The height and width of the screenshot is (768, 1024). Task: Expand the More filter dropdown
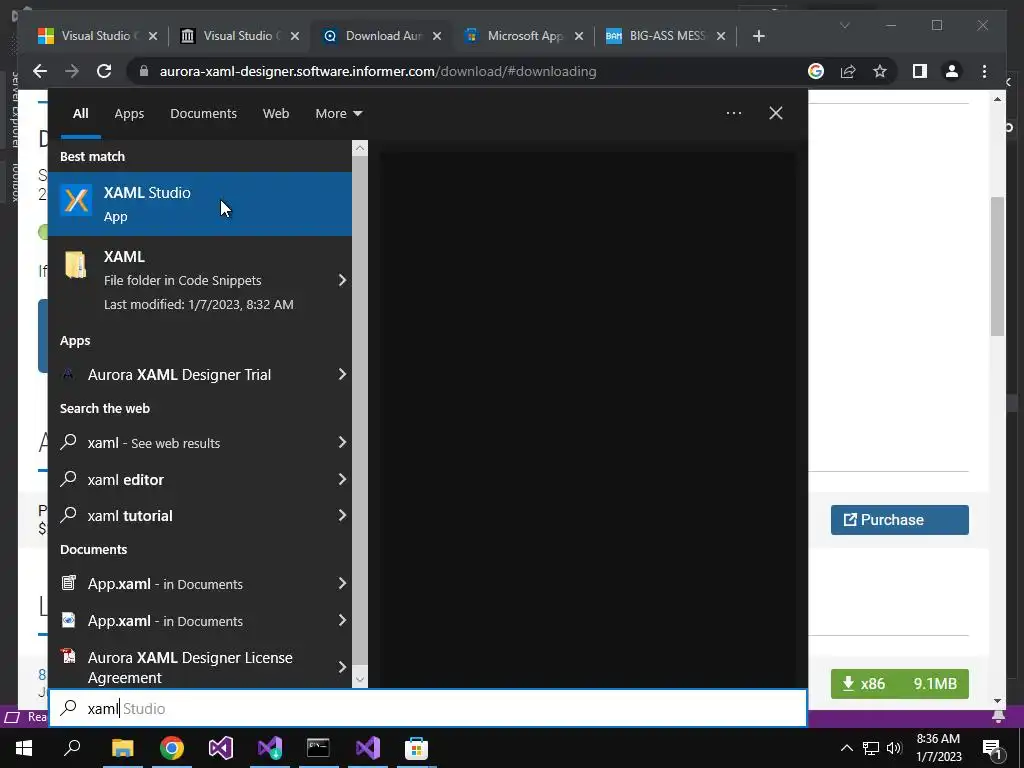(x=338, y=113)
